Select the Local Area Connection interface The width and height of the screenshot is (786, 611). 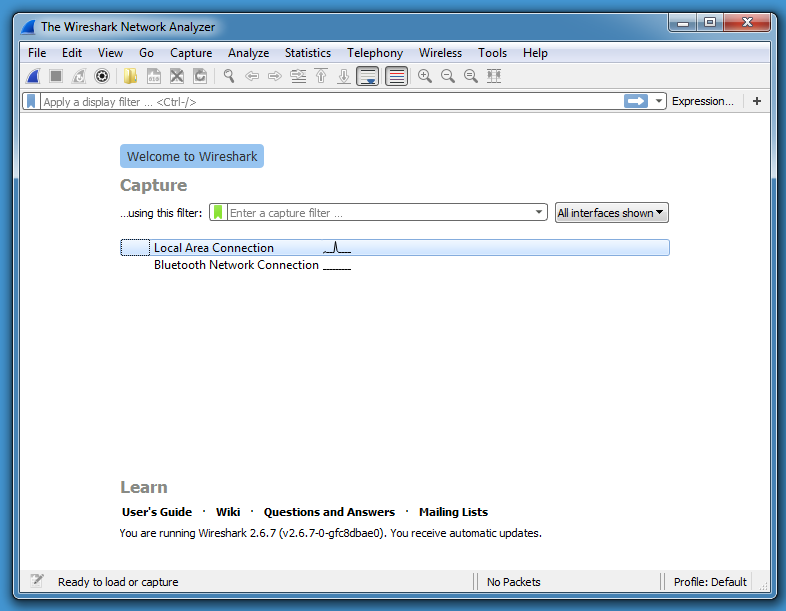pos(214,248)
